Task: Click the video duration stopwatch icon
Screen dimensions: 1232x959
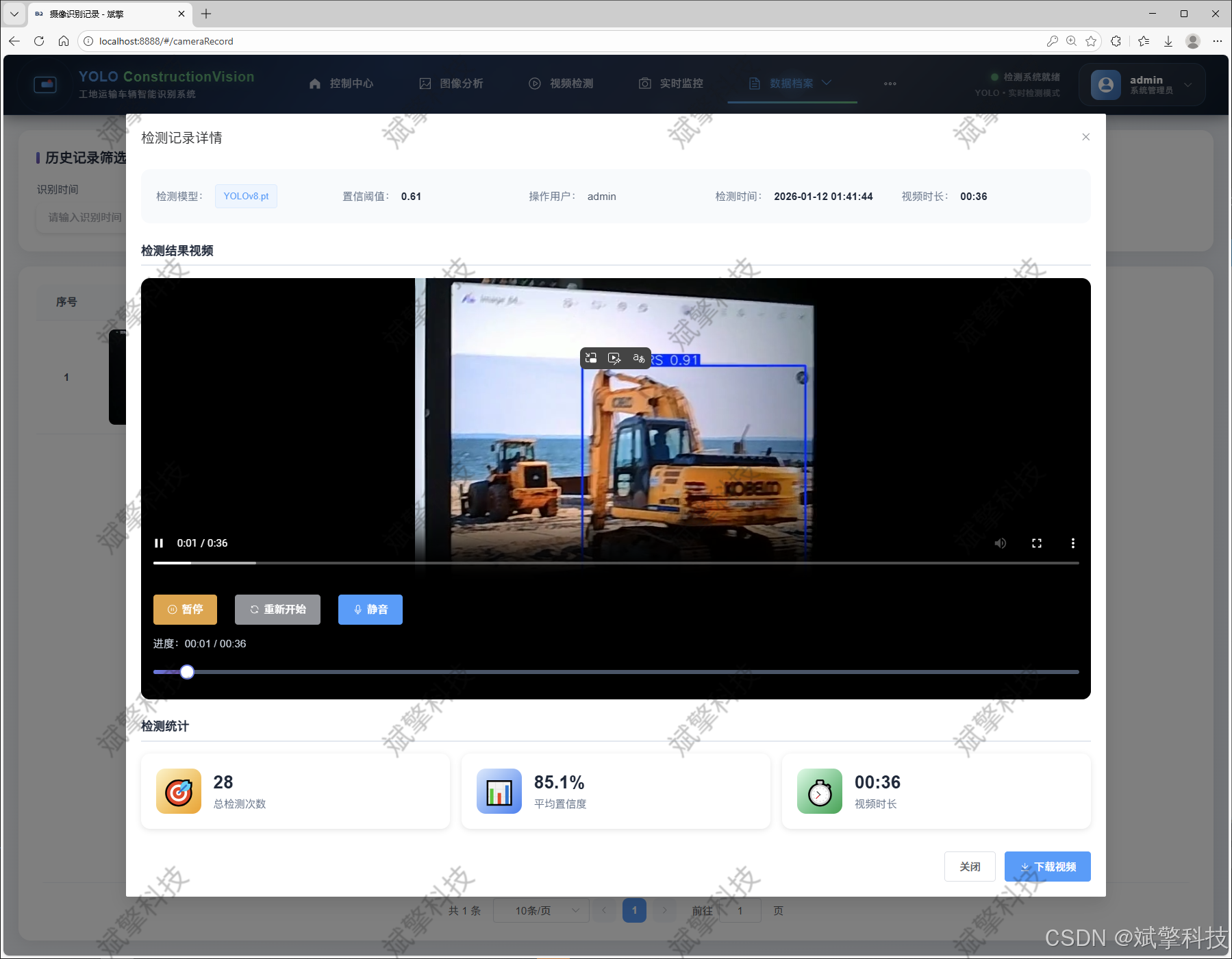Action: point(820,791)
